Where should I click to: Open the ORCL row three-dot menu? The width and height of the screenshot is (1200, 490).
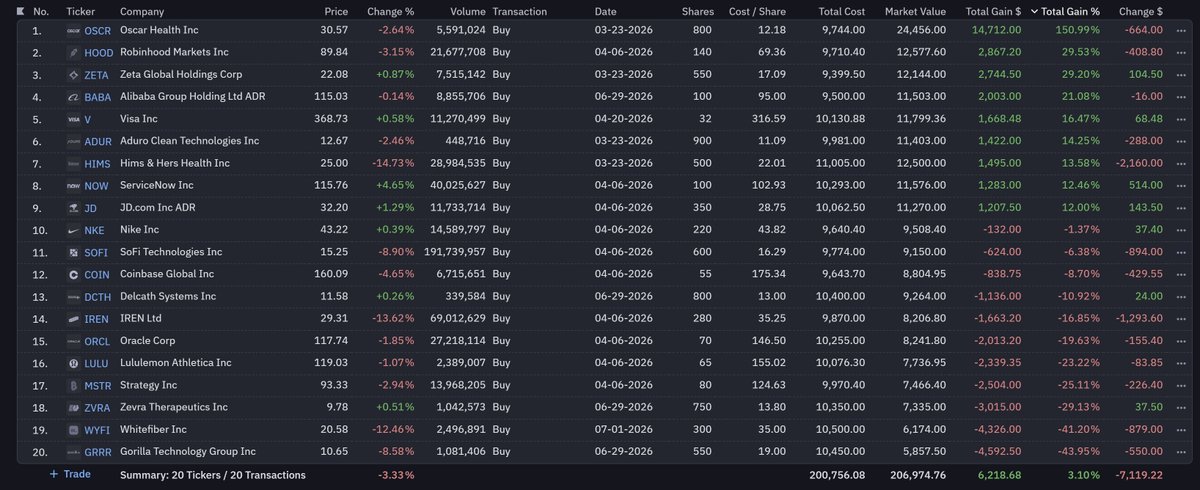click(x=1183, y=341)
